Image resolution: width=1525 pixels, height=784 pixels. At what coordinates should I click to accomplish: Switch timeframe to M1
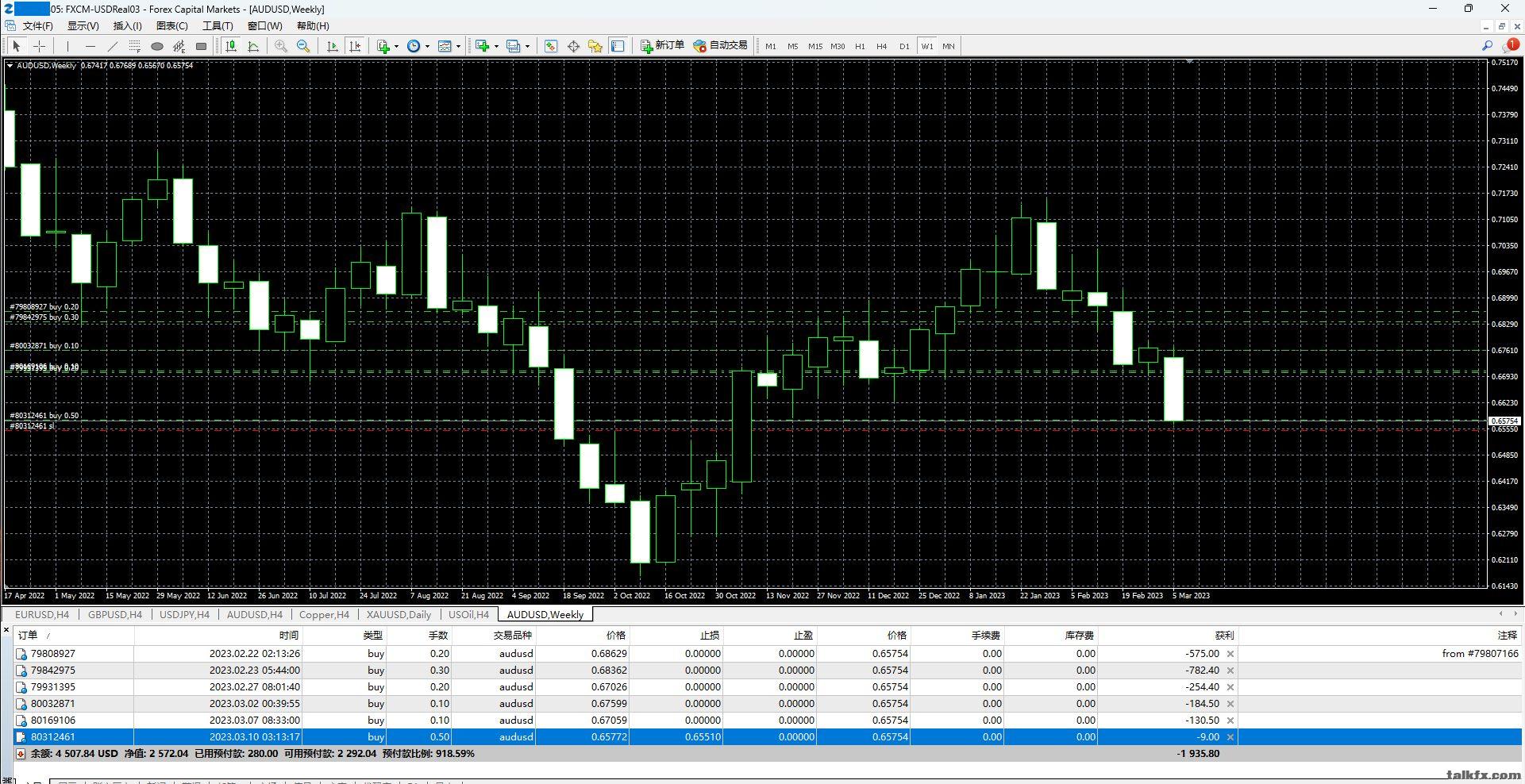(771, 46)
